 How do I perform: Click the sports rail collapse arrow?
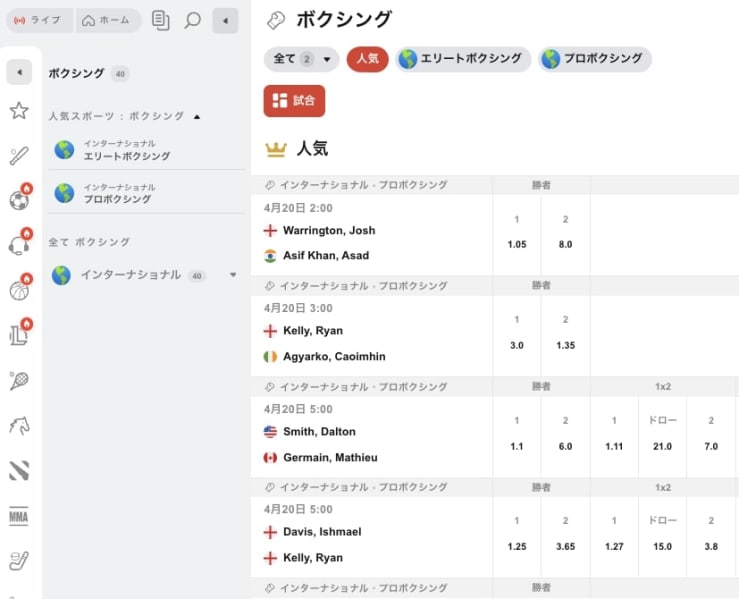tap(19, 72)
